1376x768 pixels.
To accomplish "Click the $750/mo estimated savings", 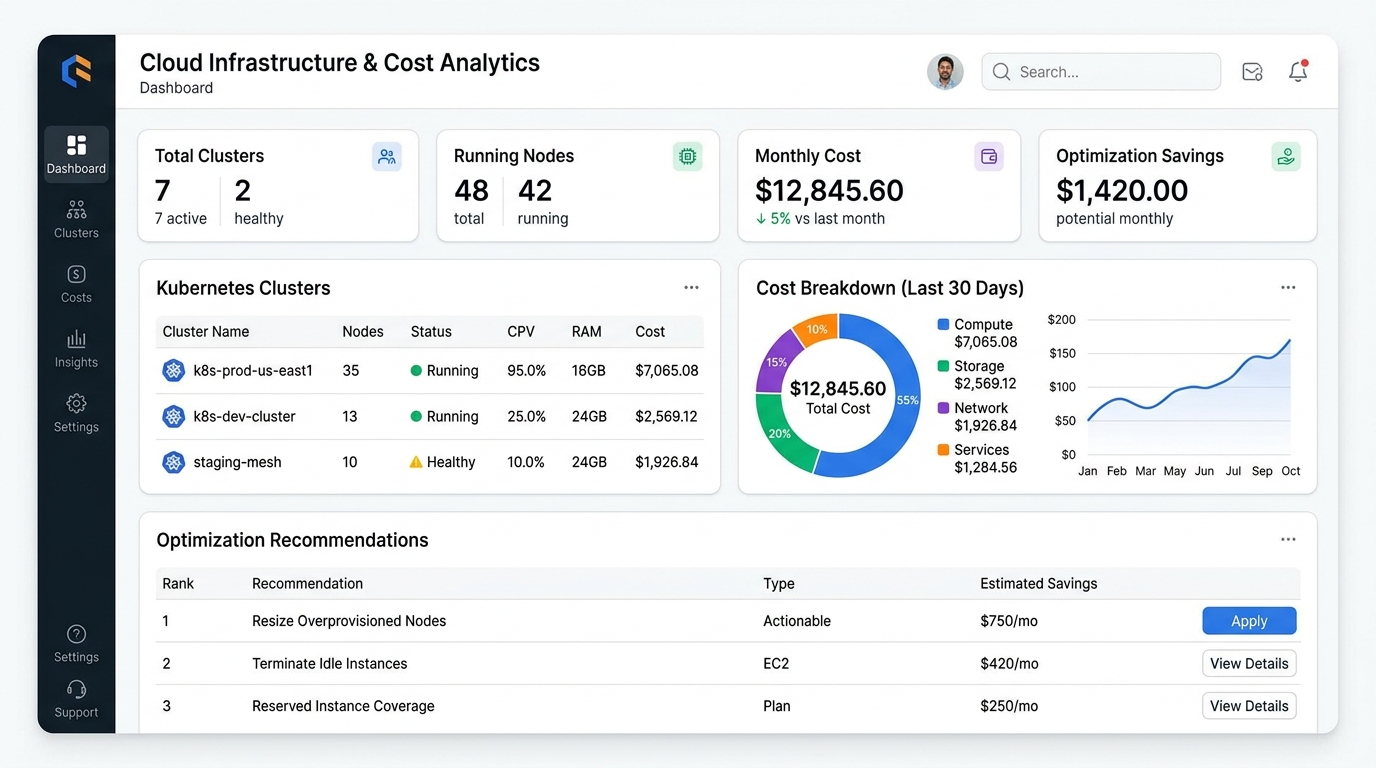I will point(1009,621).
